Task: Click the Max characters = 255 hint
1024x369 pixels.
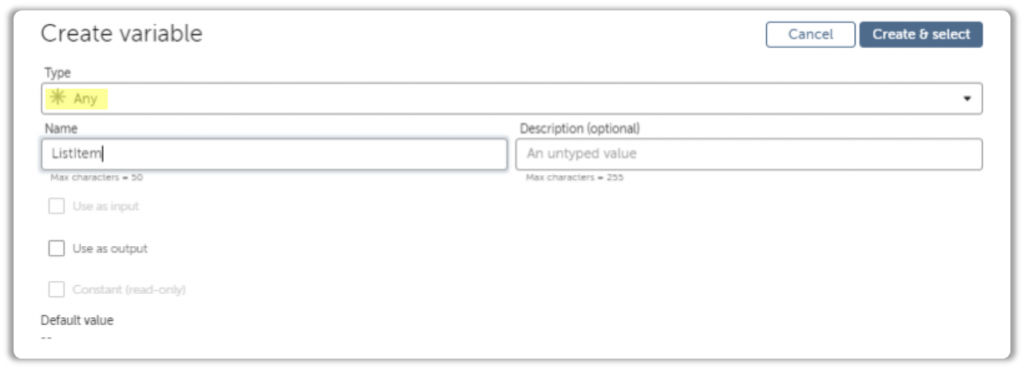Action: 575,177
